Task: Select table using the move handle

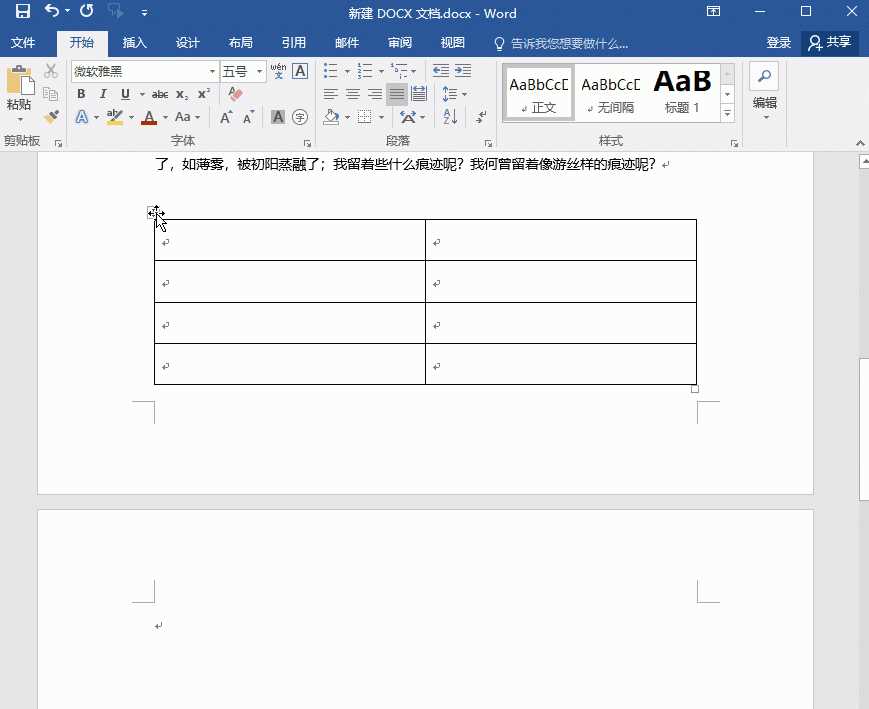Action: click(x=153, y=212)
